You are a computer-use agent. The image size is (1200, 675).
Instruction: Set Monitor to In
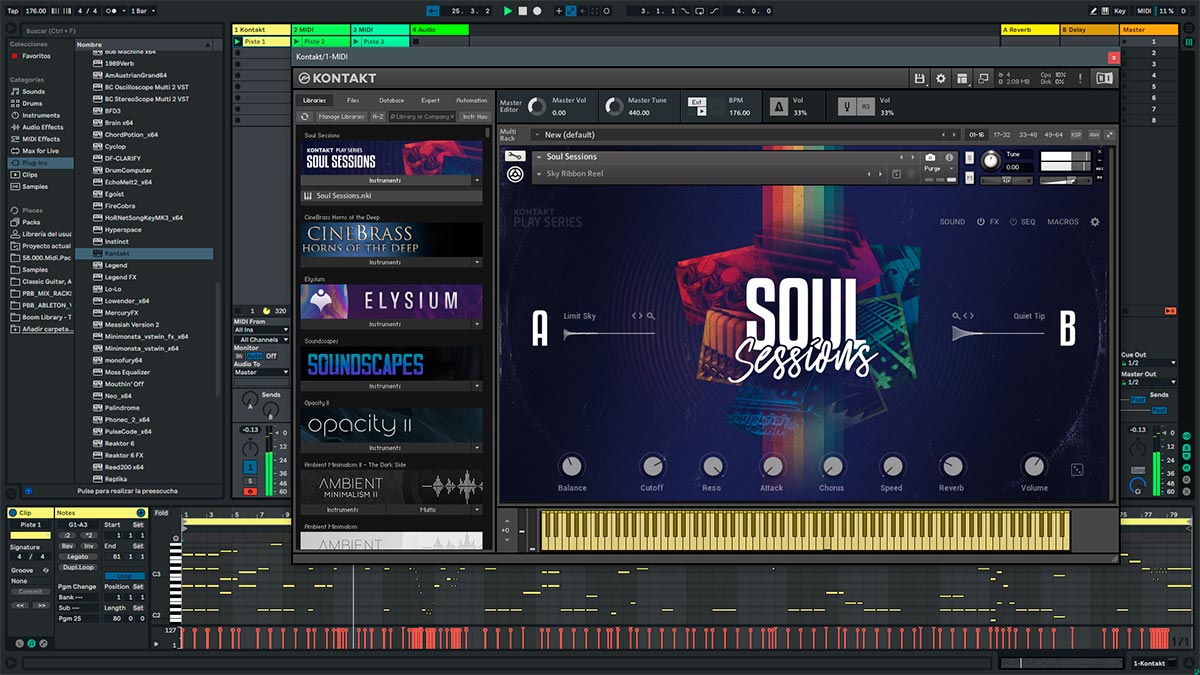click(239, 356)
